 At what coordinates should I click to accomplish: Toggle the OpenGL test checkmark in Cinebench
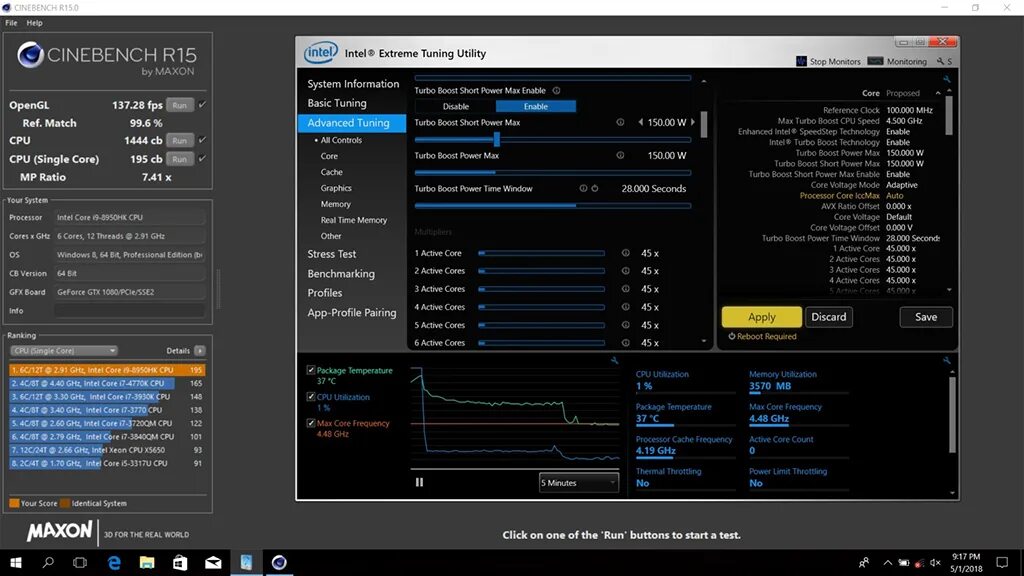pyautogui.click(x=202, y=104)
